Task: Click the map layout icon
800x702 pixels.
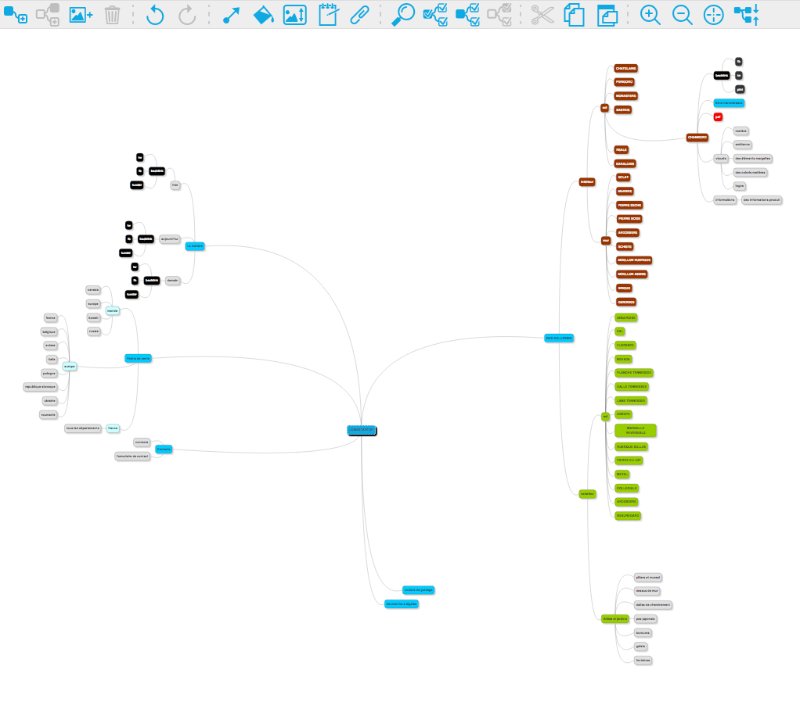Action: [x=746, y=15]
